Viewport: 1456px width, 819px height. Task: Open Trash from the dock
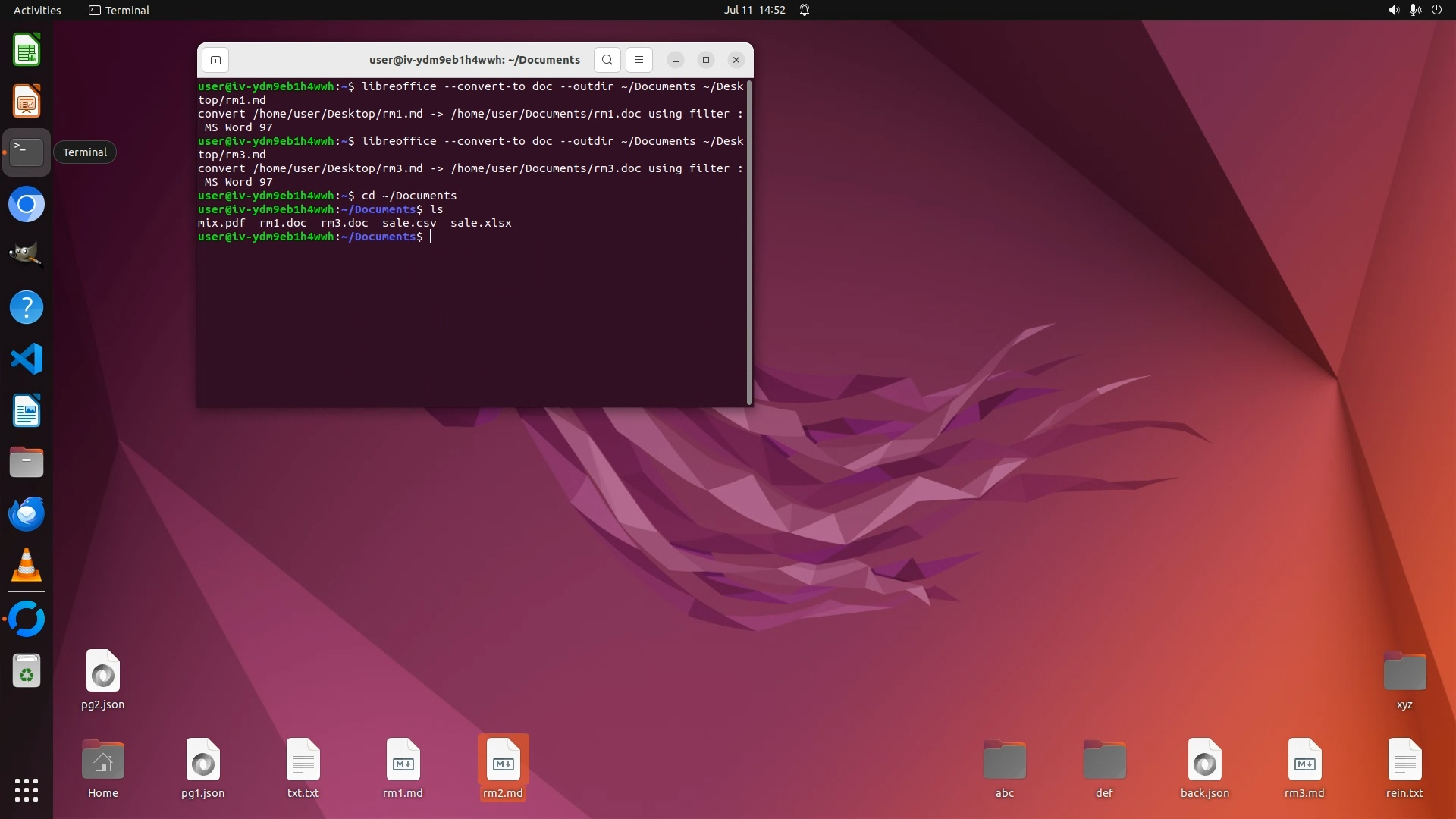click(x=27, y=672)
